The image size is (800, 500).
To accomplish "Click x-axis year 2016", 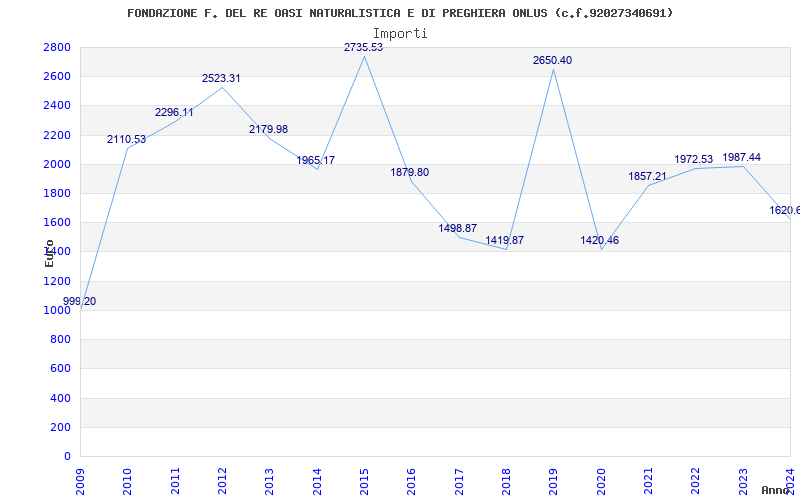I will pyautogui.click(x=411, y=481).
